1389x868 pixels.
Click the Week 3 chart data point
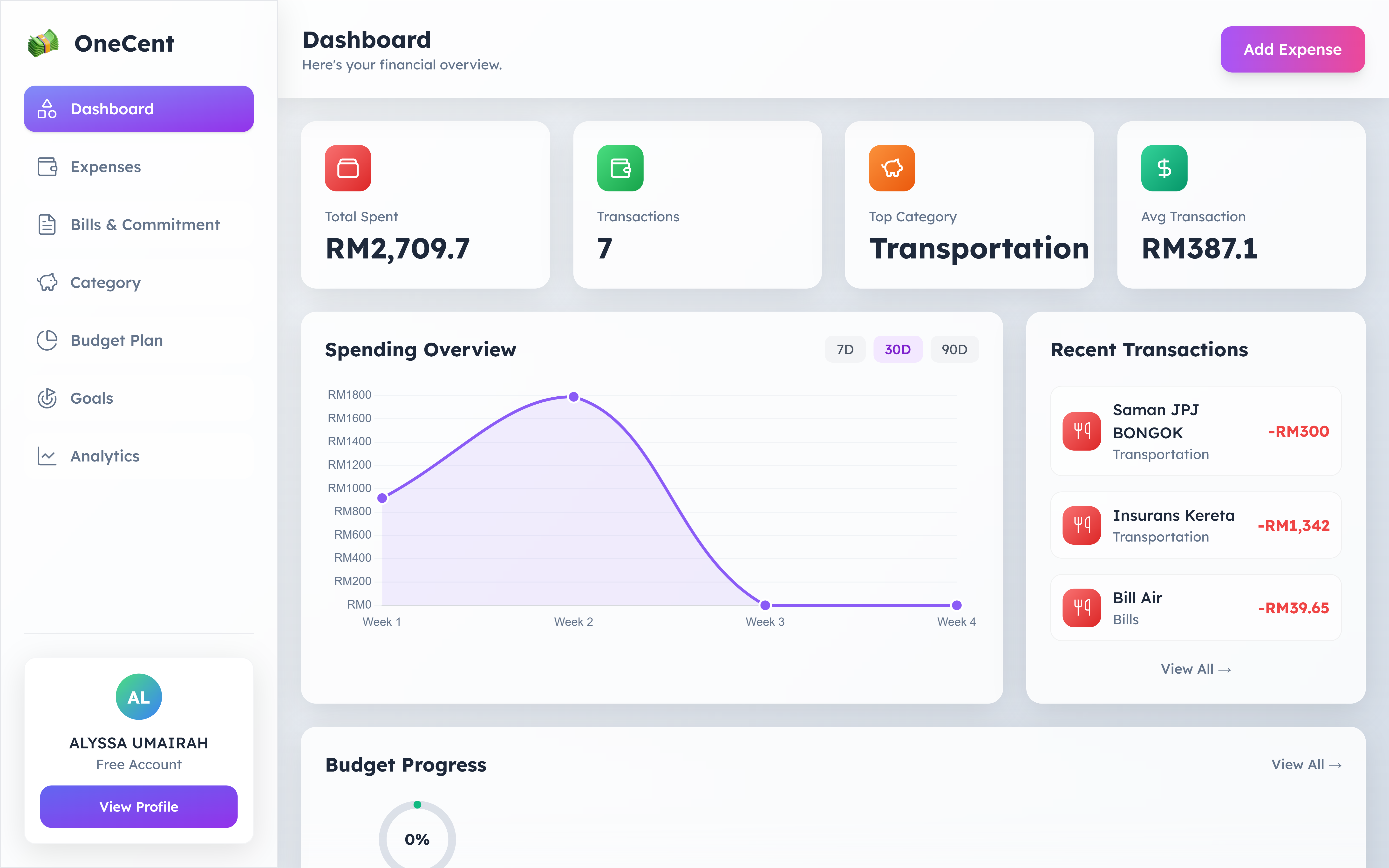[x=765, y=605]
